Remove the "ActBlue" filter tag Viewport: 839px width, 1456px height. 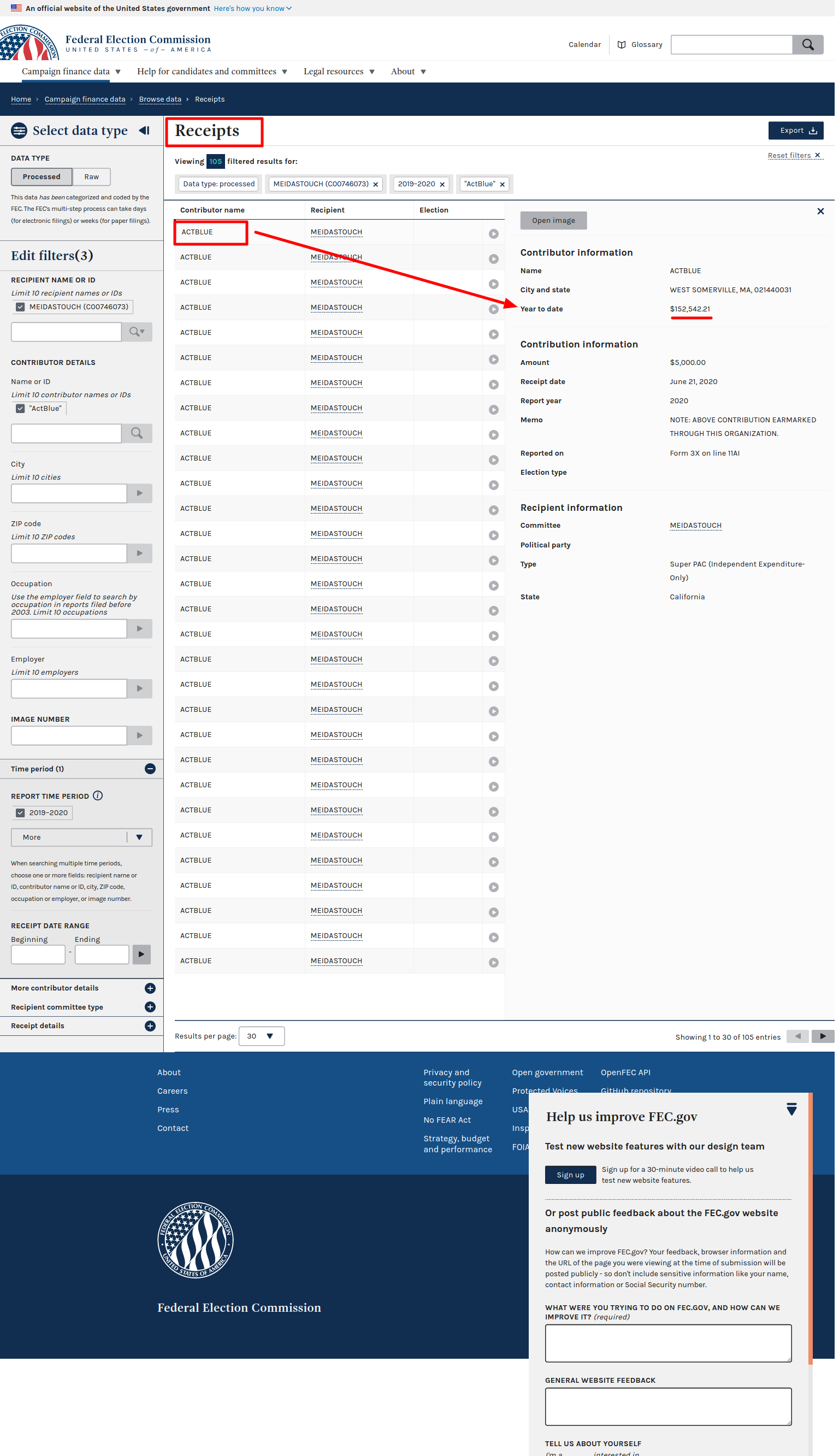(502, 184)
